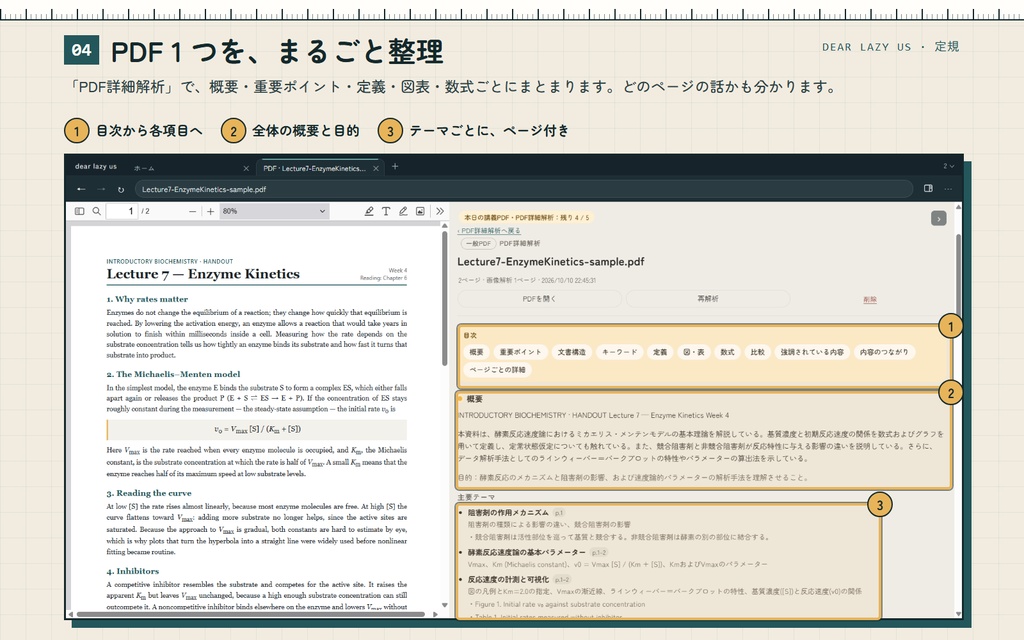Open the window count dropdown showing 2
Viewport: 1024px width, 640px height.
pyautogui.click(x=948, y=166)
